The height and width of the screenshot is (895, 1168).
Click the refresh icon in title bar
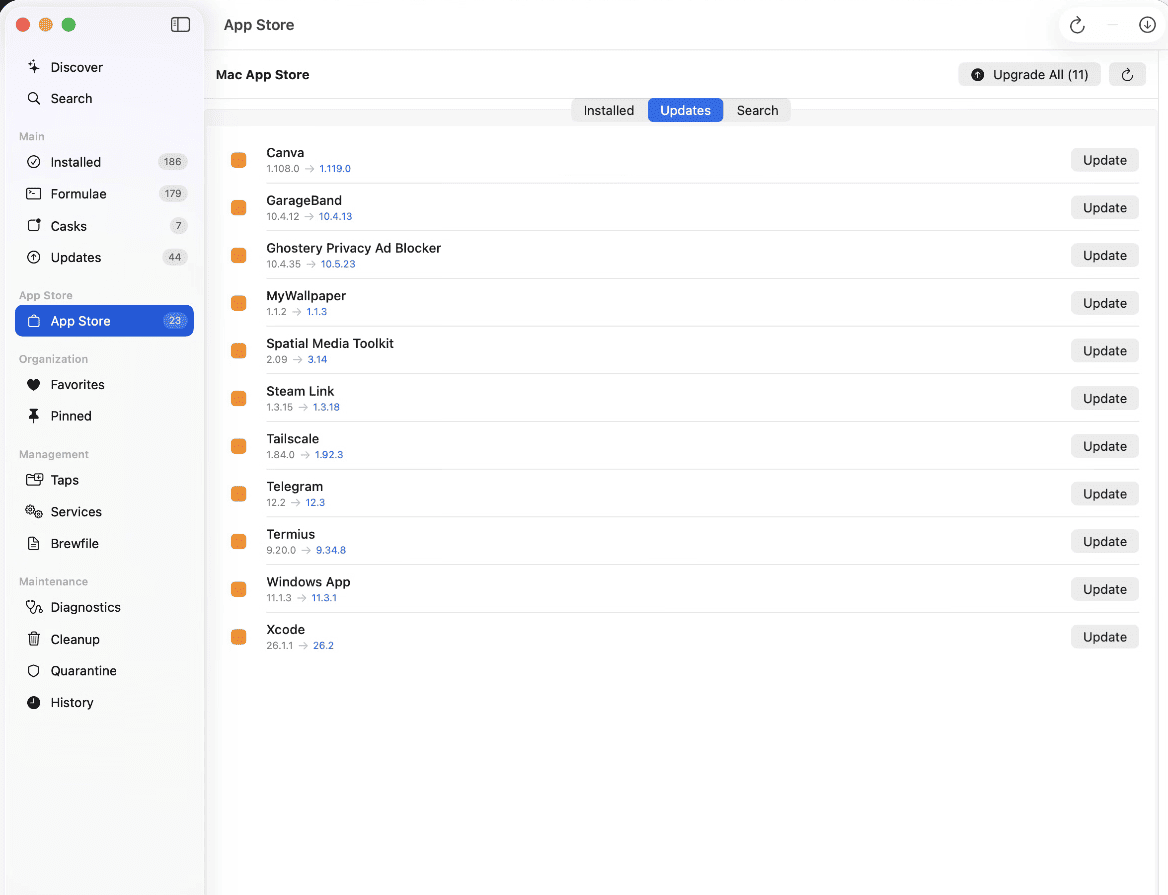1077,25
